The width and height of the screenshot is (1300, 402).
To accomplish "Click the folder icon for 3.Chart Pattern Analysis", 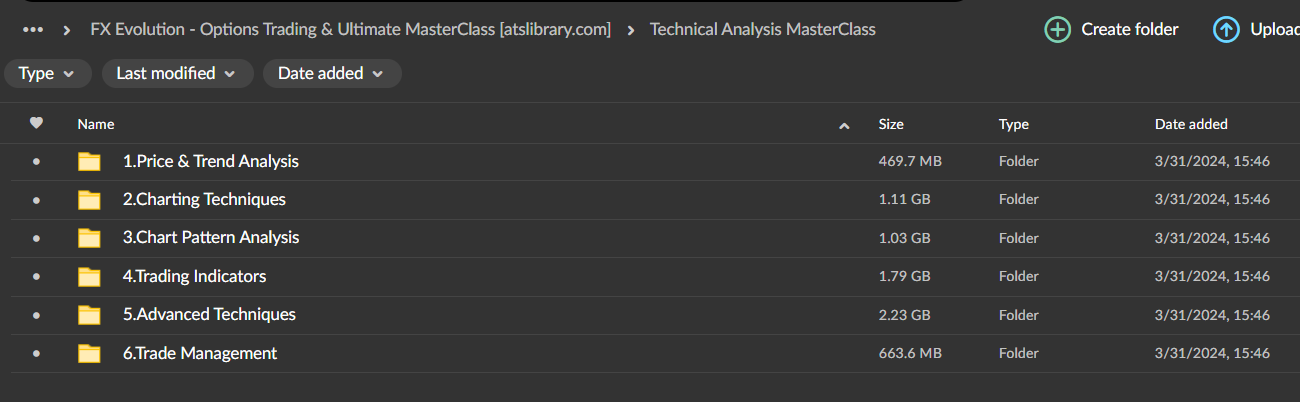I will 90,238.
